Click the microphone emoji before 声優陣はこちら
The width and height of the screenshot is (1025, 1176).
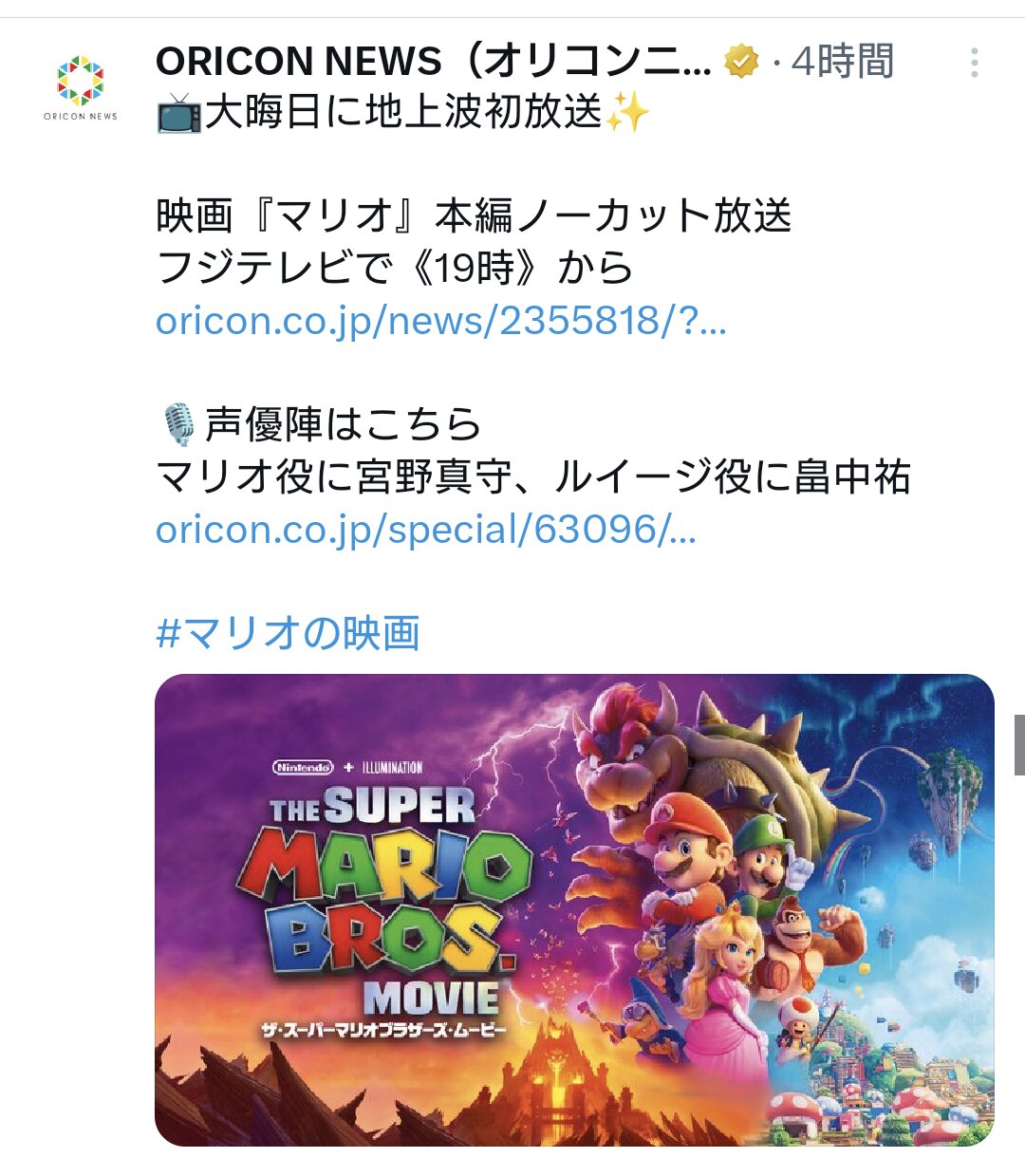(x=178, y=424)
